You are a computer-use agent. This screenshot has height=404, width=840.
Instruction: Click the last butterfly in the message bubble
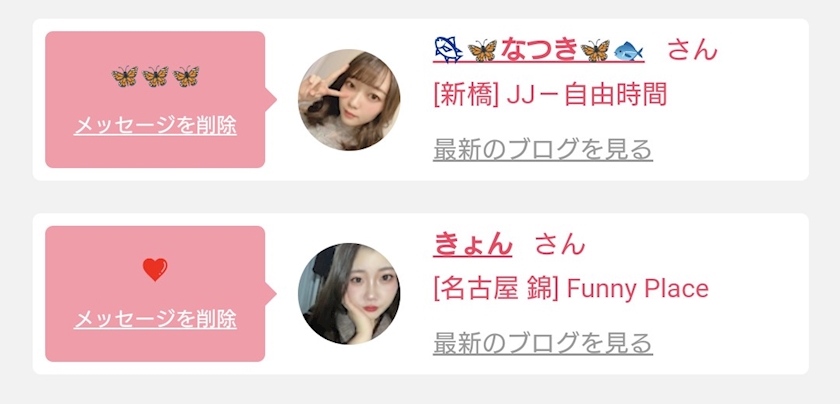click(x=186, y=76)
